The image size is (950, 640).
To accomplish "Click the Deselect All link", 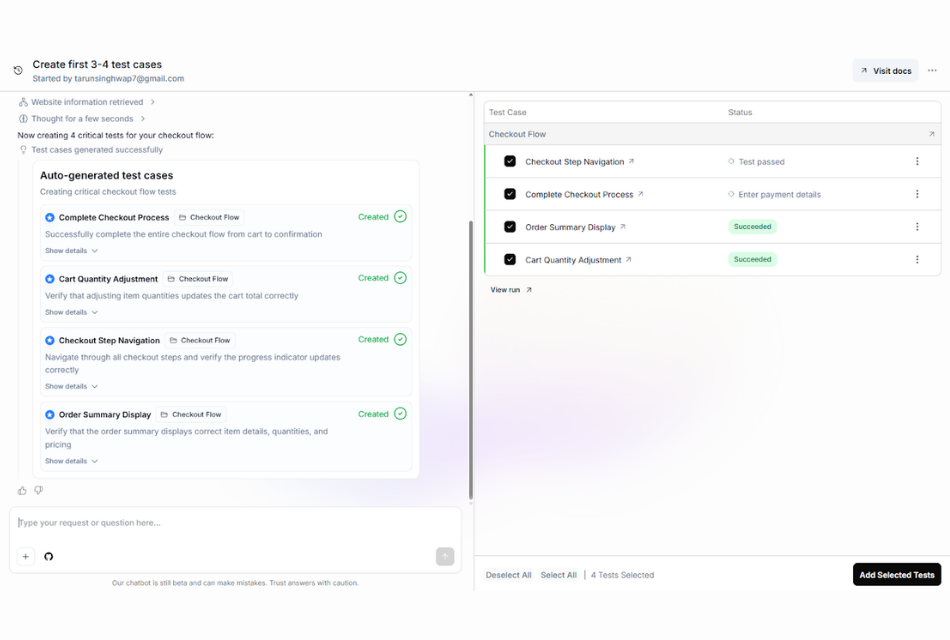I will tap(508, 575).
